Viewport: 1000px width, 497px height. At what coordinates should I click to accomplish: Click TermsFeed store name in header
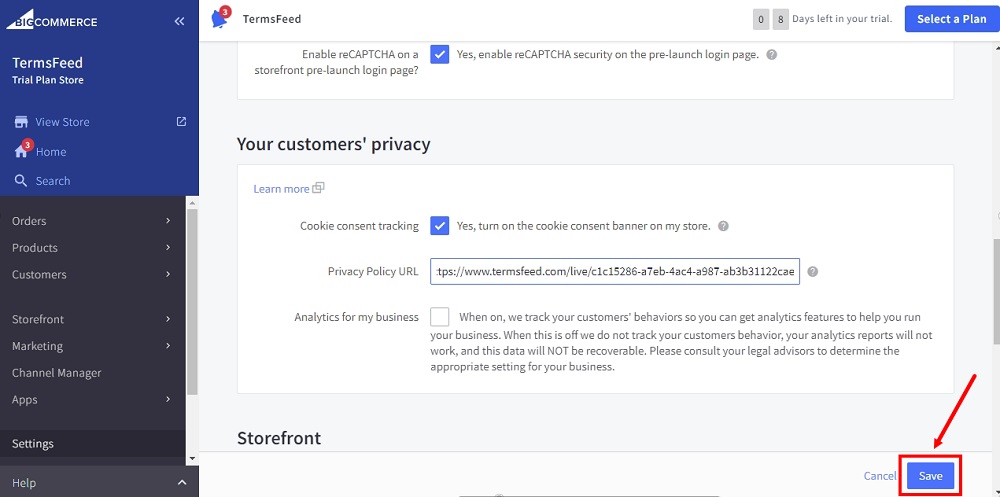(272, 19)
